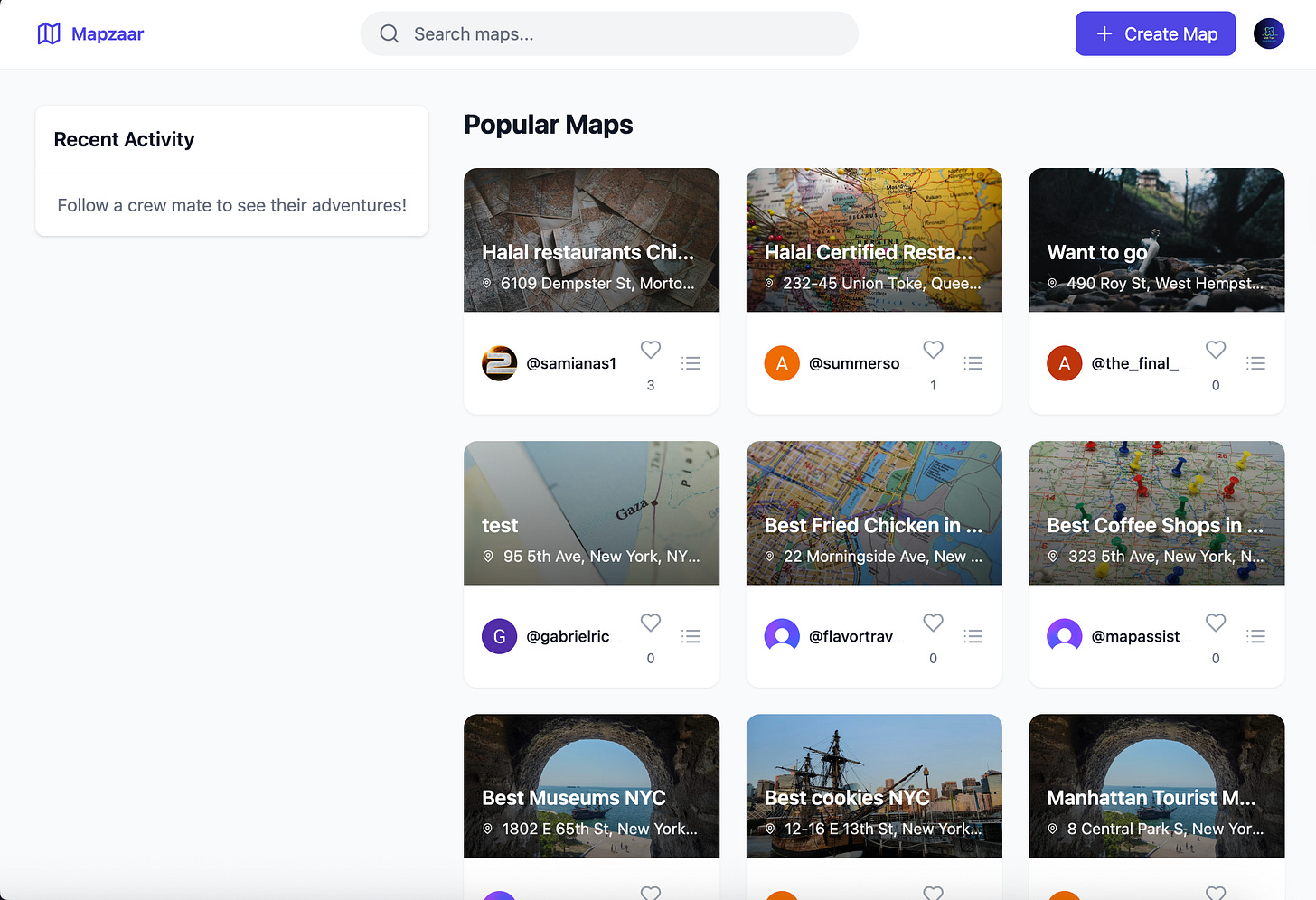The height and width of the screenshot is (900, 1316).
Task: Open list icon on @mapassist card
Action: 1255,636
